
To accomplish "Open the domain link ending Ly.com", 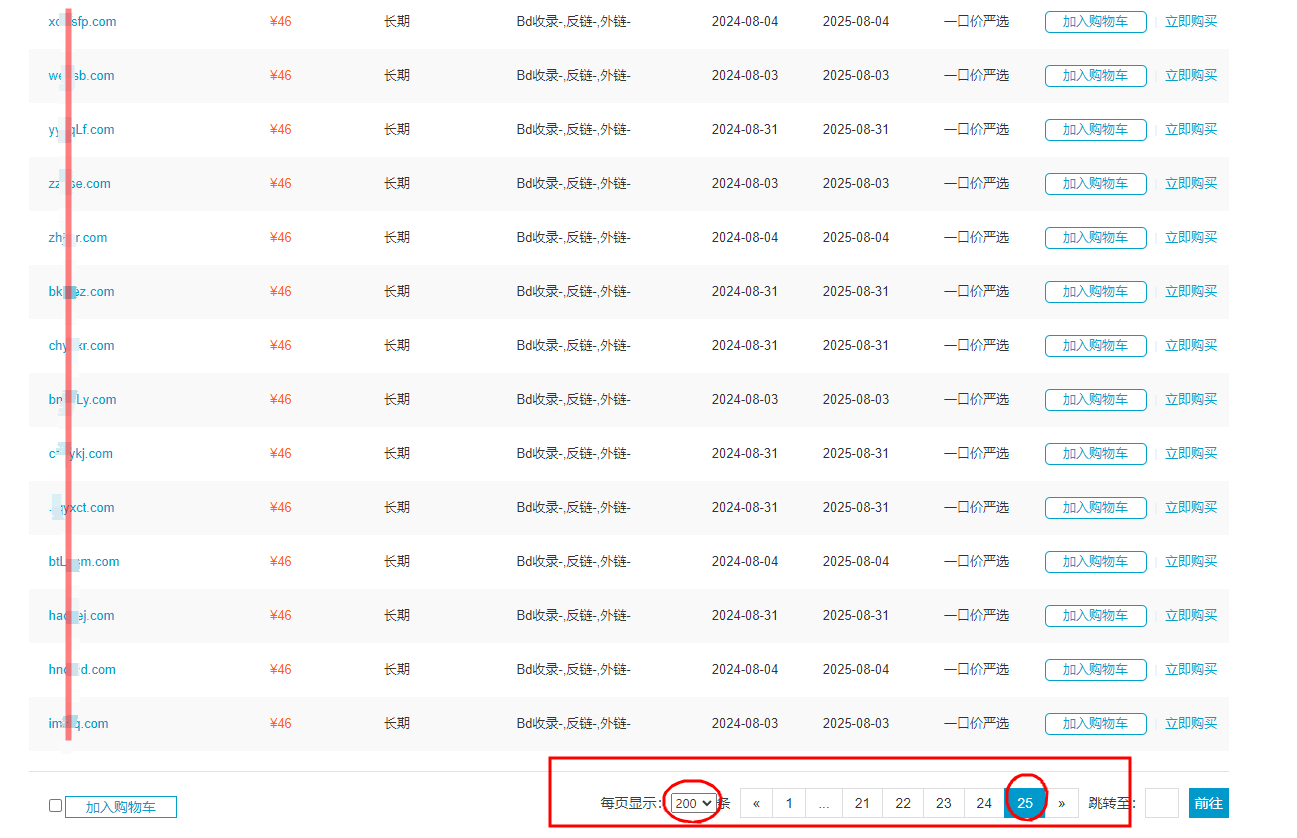I will click(x=82, y=399).
